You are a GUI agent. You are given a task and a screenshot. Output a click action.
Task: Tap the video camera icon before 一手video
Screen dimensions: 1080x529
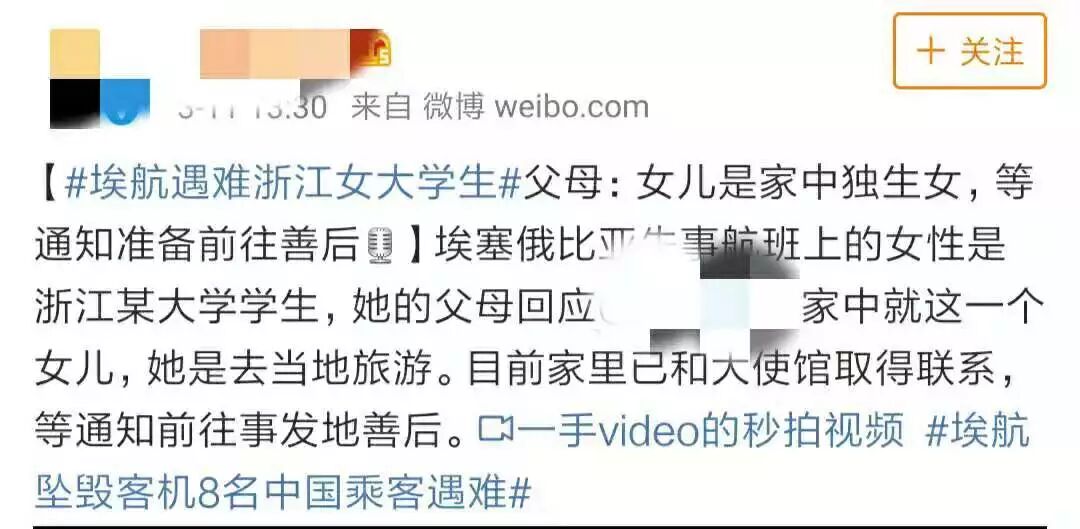point(495,430)
